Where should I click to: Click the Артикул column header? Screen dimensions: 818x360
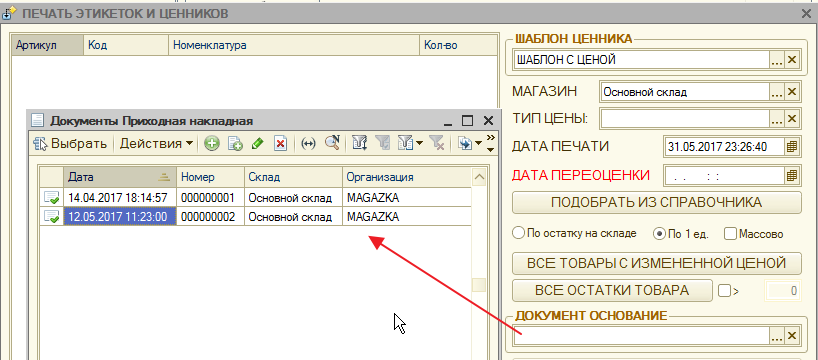point(47,45)
